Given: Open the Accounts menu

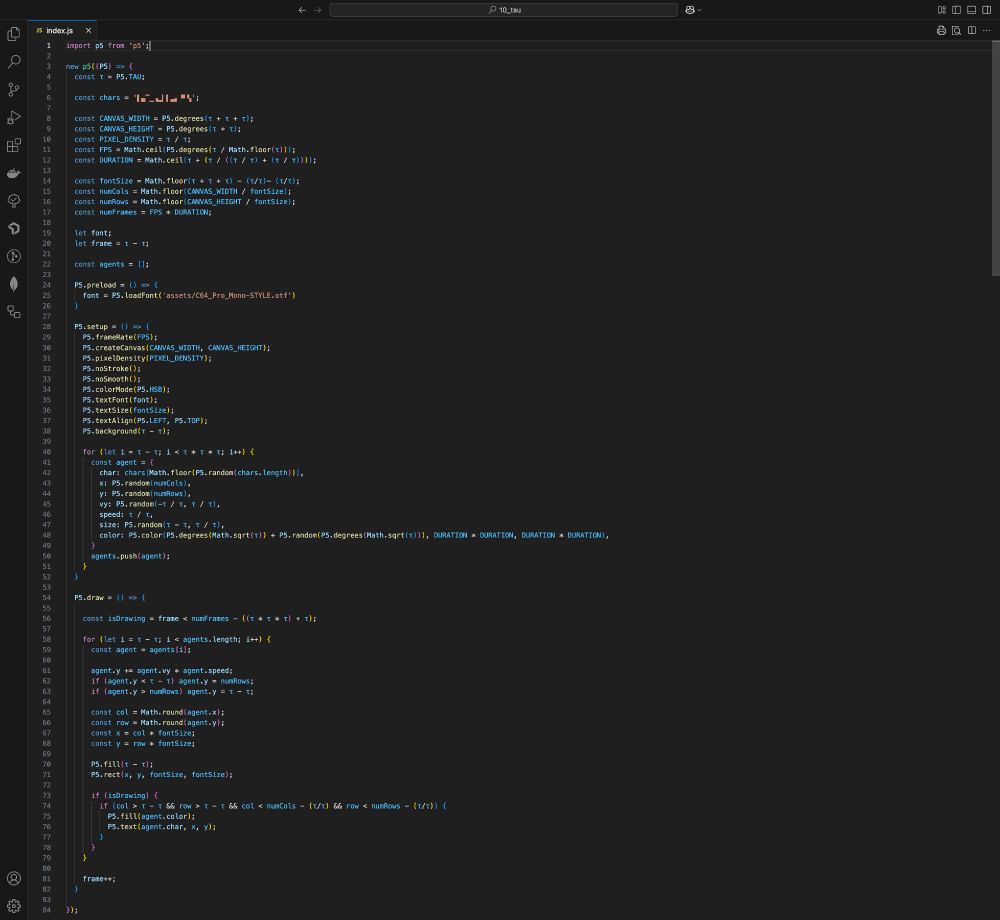Looking at the screenshot, I should [13, 878].
